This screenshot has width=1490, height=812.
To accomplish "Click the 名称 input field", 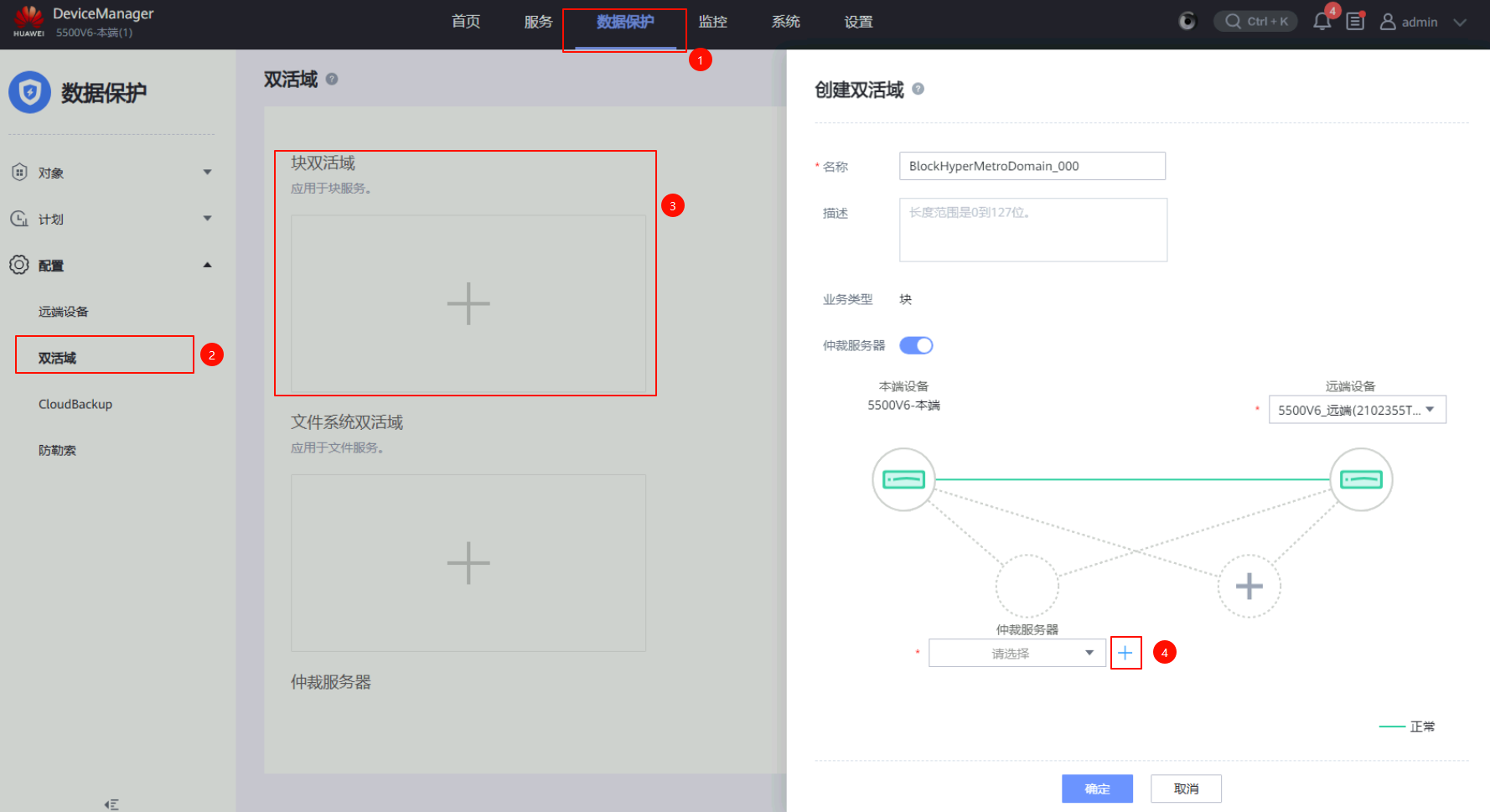I will click(1032, 166).
